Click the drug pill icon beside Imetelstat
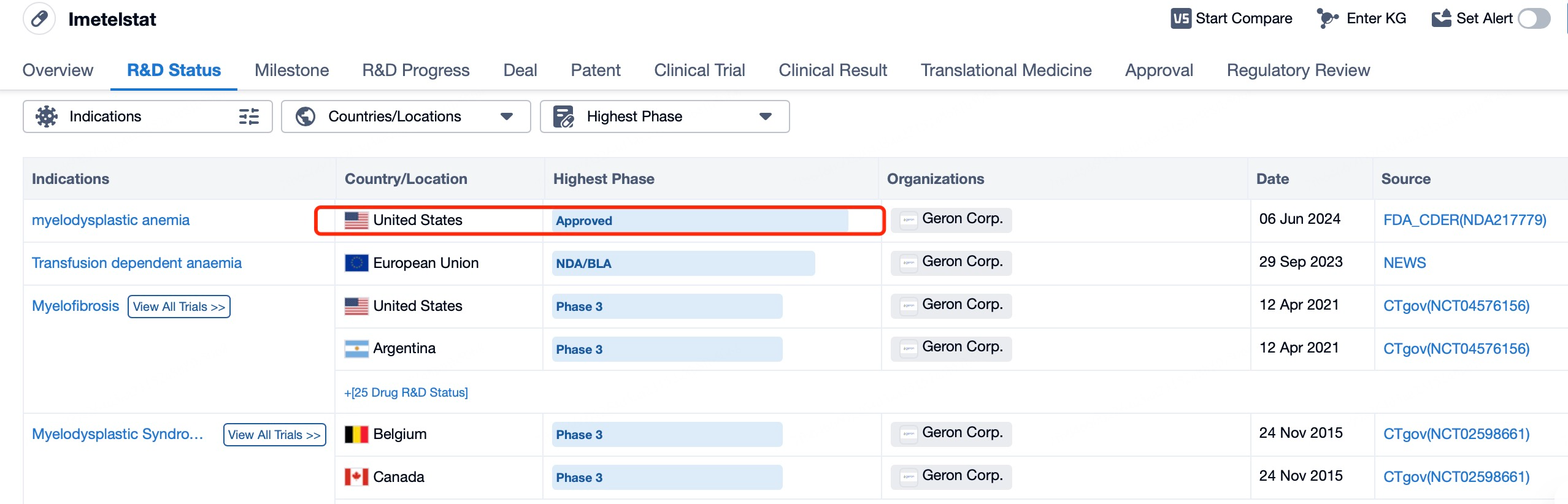The height and width of the screenshot is (504, 1568). click(x=39, y=19)
